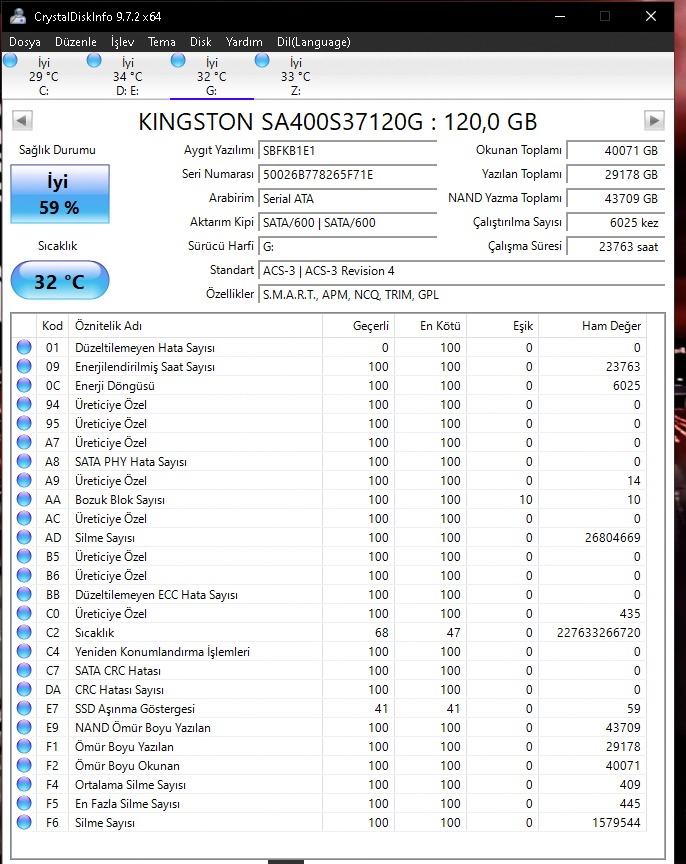This screenshot has width=686, height=864.
Task: Open the Disk menu
Action: [201, 42]
